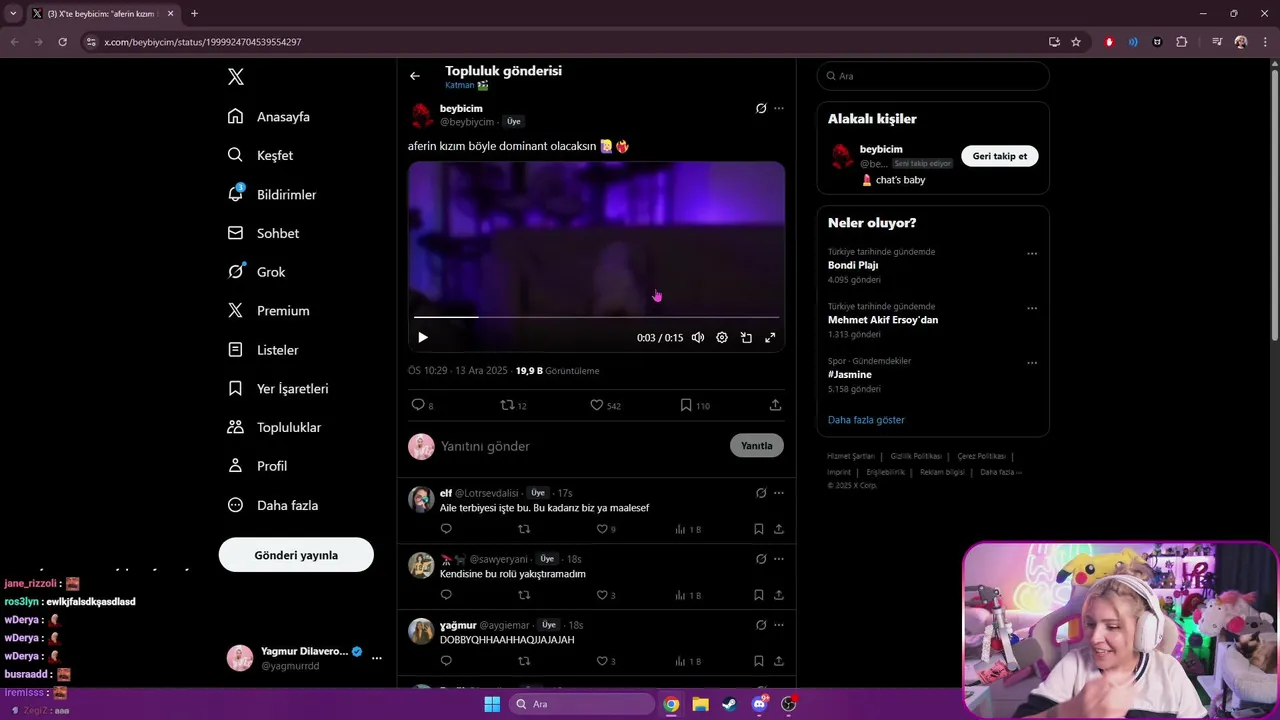Like the post with 542 likes
The width and height of the screenshot is (1280, 720).
point(605,405)
